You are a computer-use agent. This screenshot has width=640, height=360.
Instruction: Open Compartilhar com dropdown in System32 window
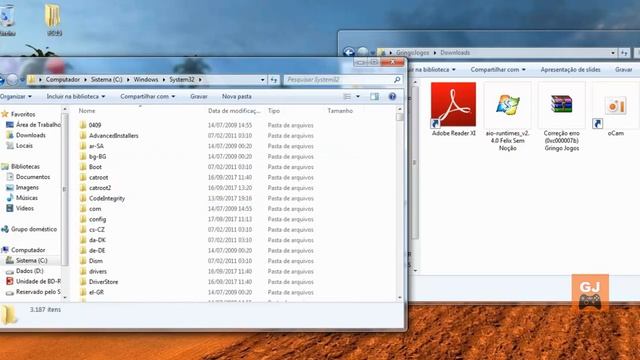pyautogui.click(x=148, y=96)
